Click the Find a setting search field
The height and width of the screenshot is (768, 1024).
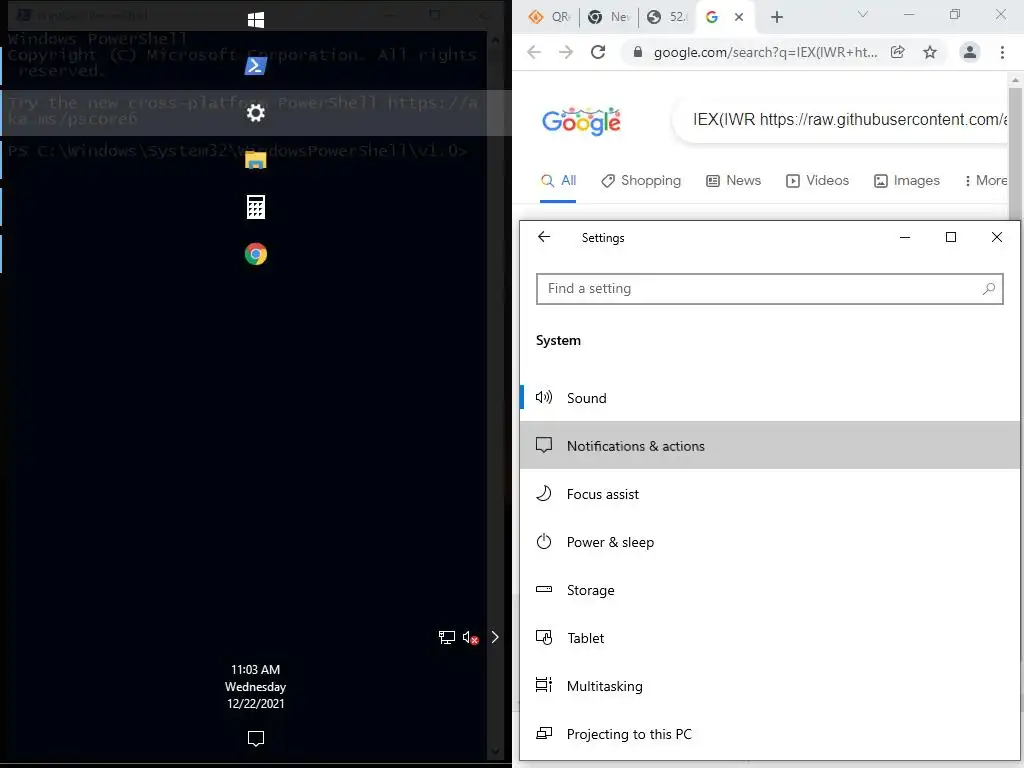tap(769, 289)
